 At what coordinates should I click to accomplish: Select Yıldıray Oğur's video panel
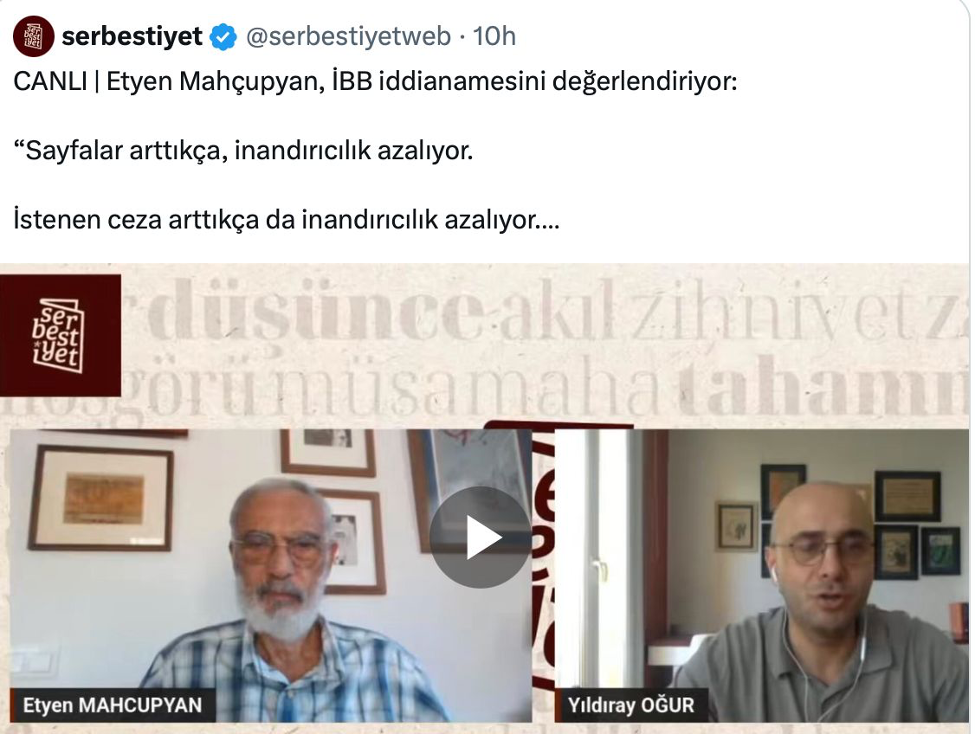[761, 576]
